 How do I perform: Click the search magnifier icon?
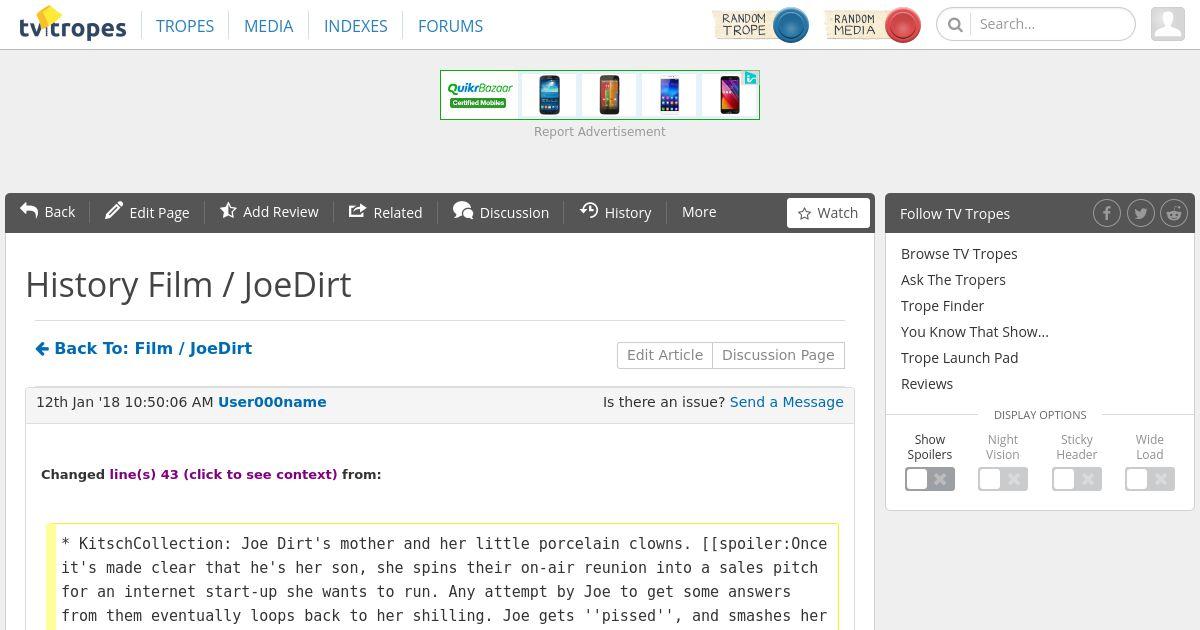tap(955, 24)
